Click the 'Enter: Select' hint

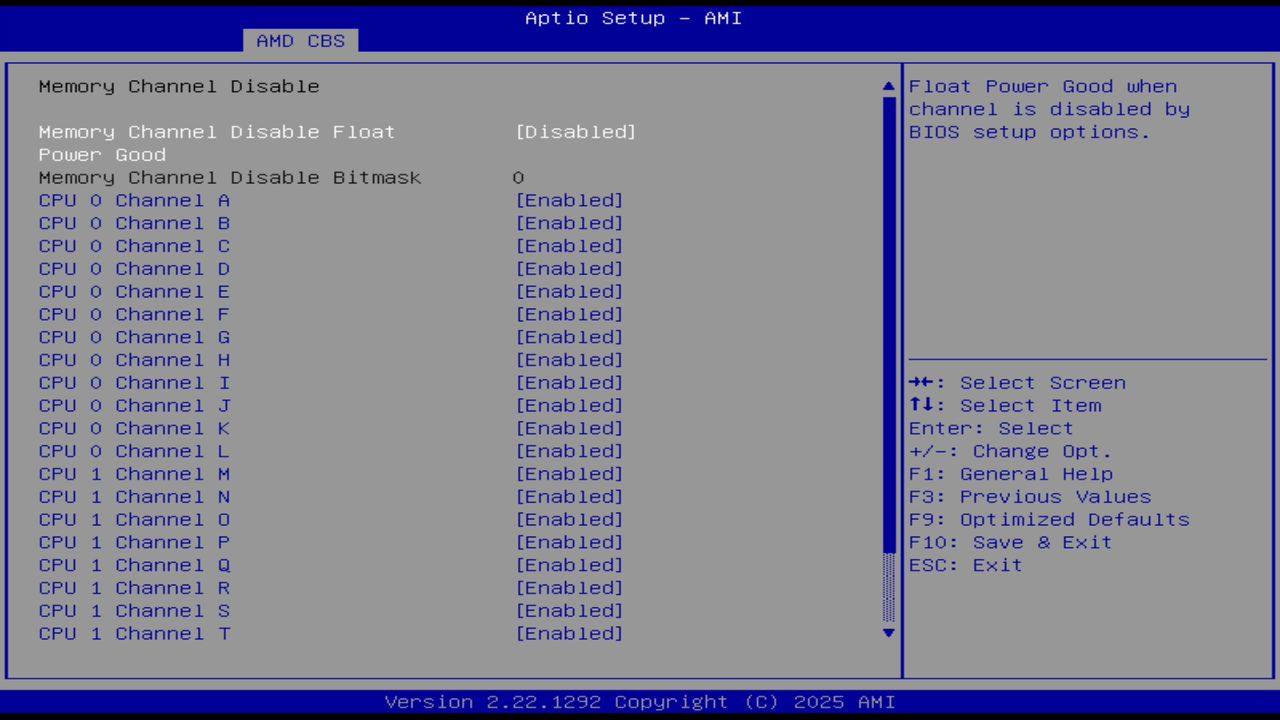pyautogui.click(x=991, y=428)
